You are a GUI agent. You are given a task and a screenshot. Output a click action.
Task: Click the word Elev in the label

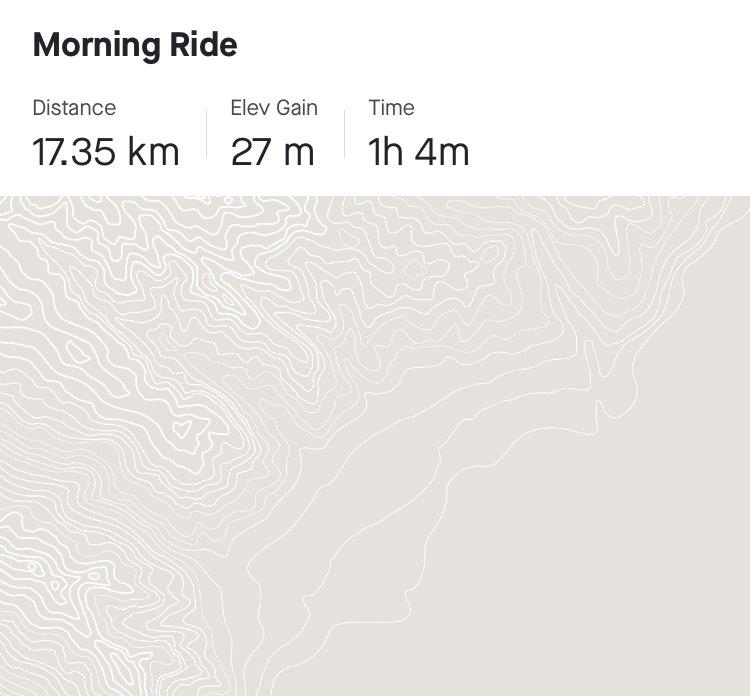pyautogui.click(x=250, y=108)
